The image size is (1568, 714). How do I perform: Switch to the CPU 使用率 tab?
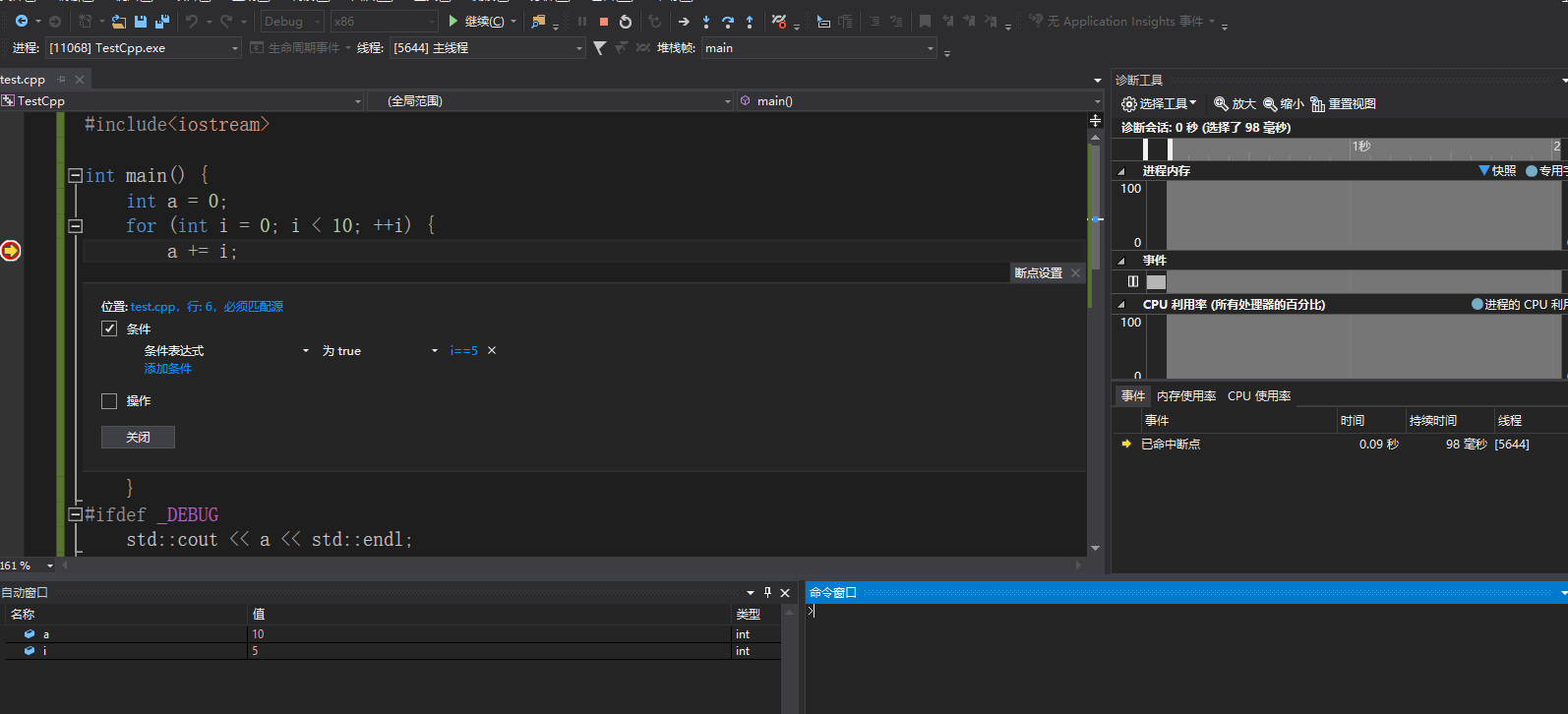(1259, 395)
